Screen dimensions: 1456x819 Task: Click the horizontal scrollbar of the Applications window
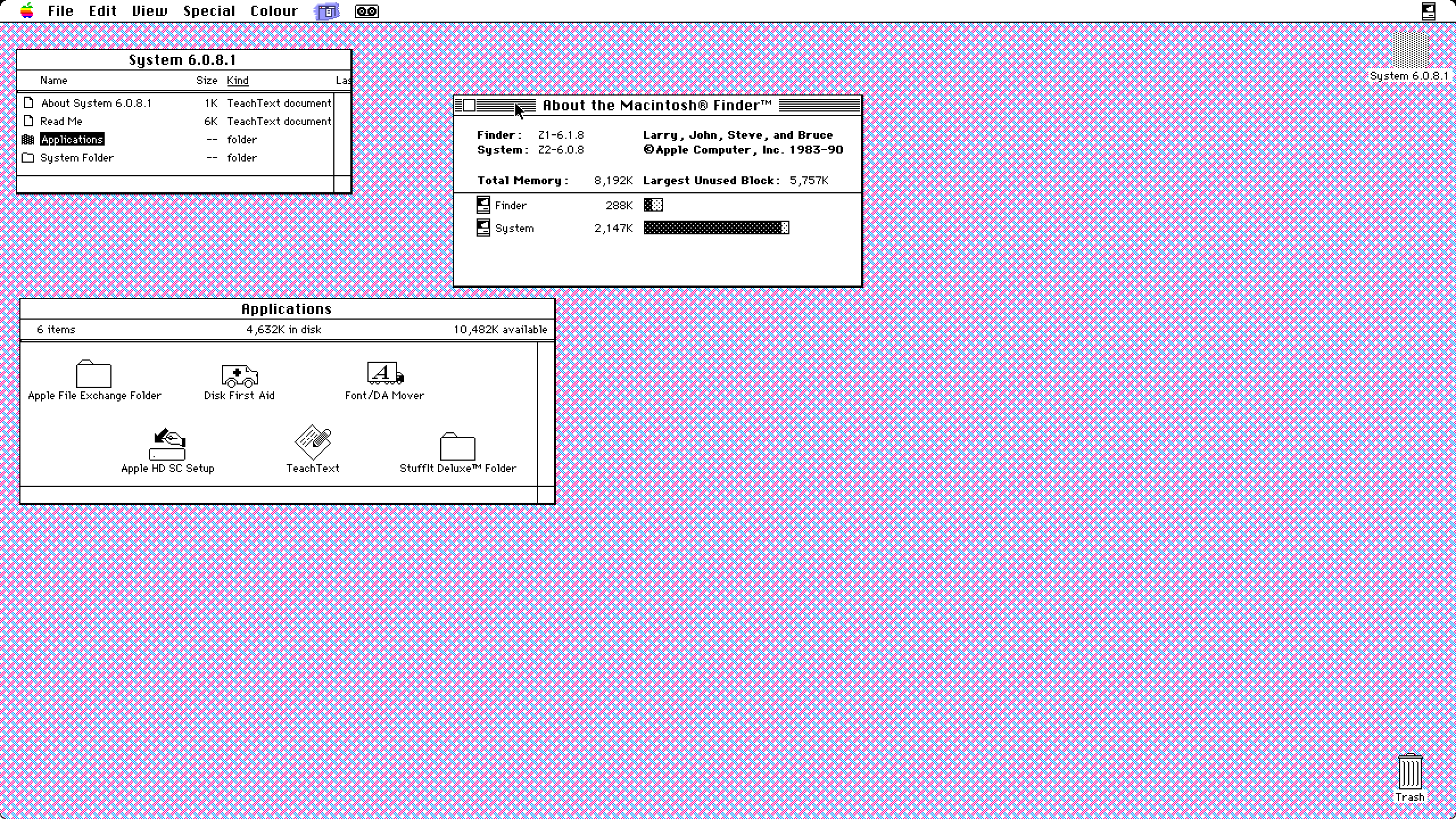tap(278, 494)
